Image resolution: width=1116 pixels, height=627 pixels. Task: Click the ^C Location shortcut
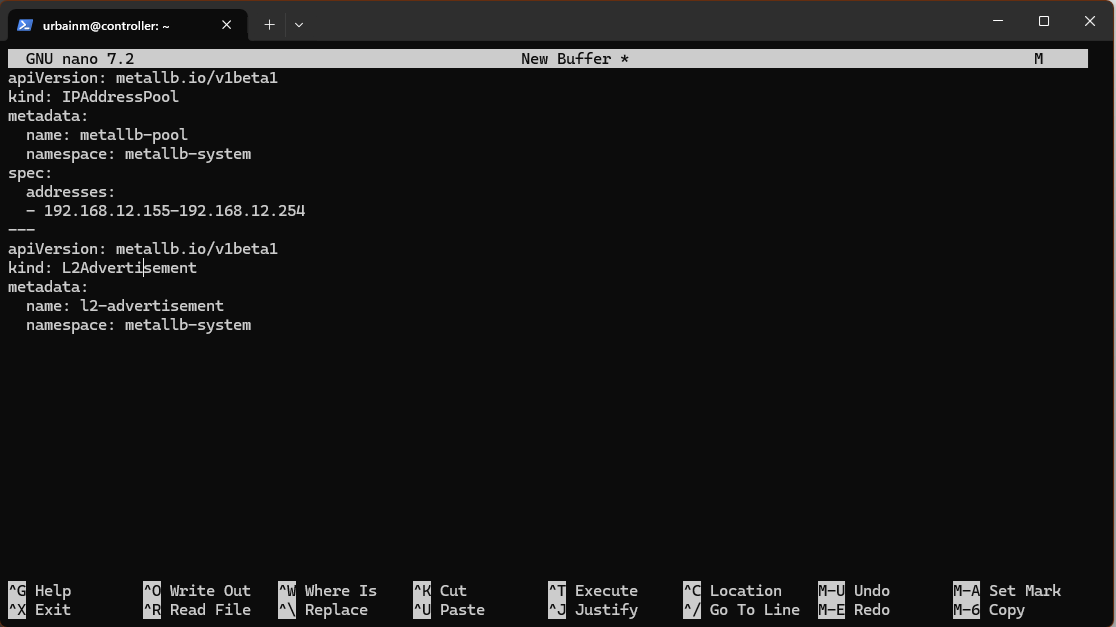tap(732, 591)
